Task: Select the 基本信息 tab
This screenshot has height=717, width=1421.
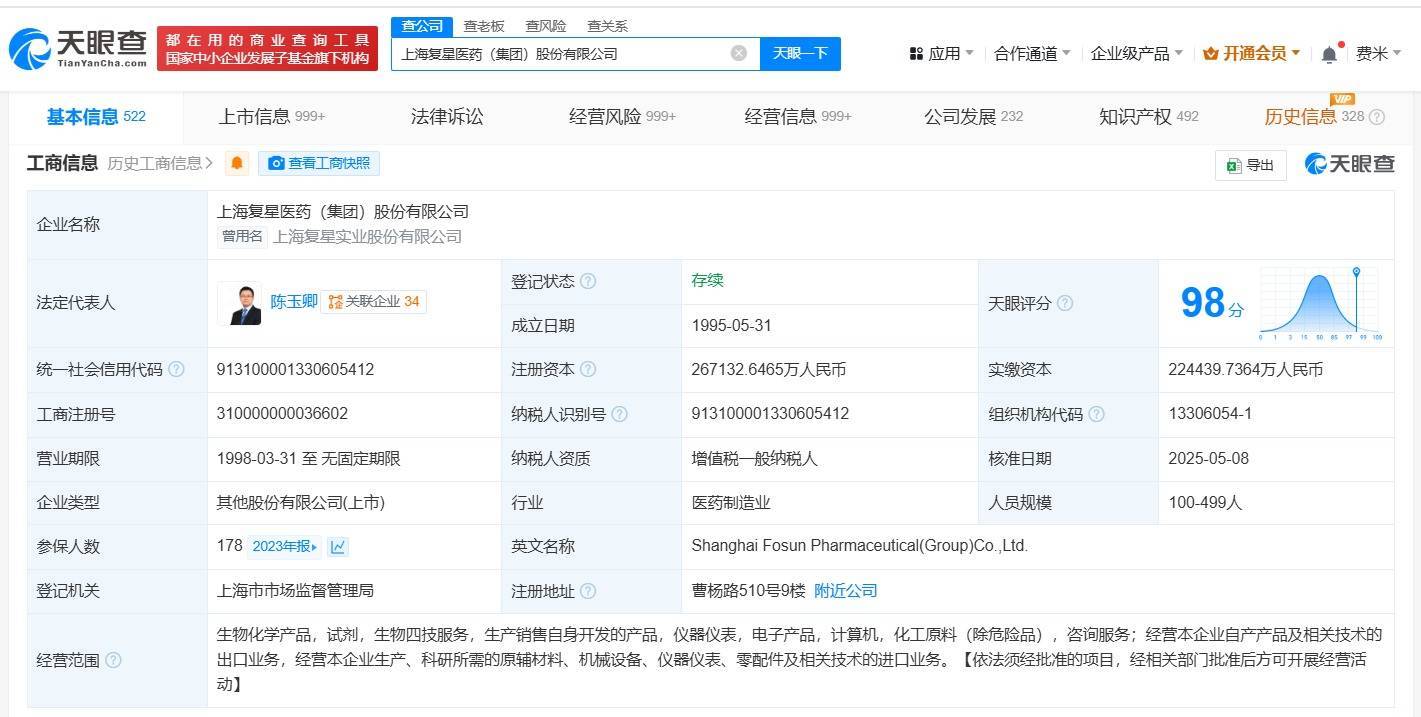Action: pyautogui.click(x=96, y=117)
